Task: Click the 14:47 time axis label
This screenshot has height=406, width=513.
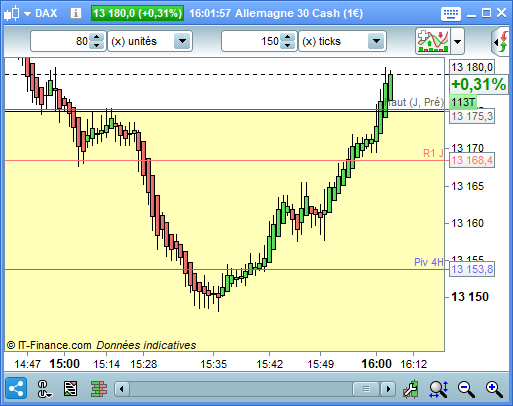Action: pos(27,364)
